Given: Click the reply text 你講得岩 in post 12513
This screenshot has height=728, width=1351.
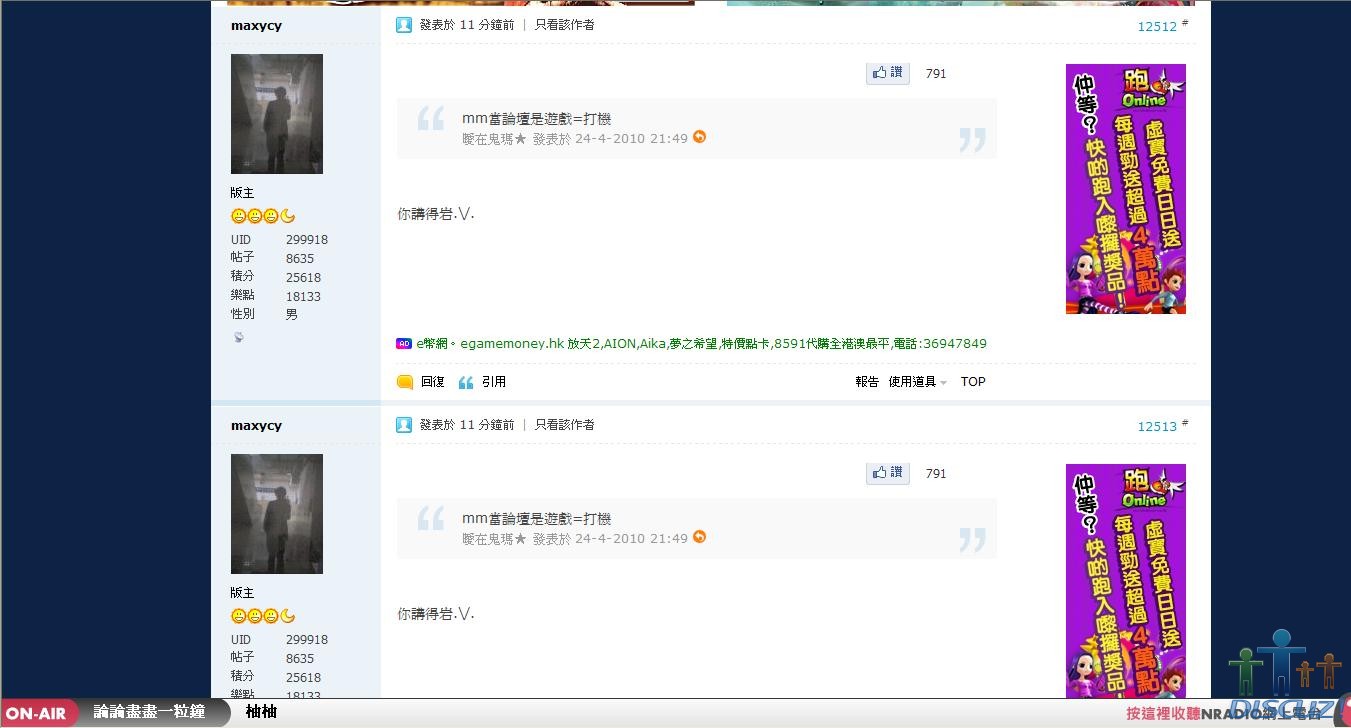Looking at the screenshot, I should point(436,614).
